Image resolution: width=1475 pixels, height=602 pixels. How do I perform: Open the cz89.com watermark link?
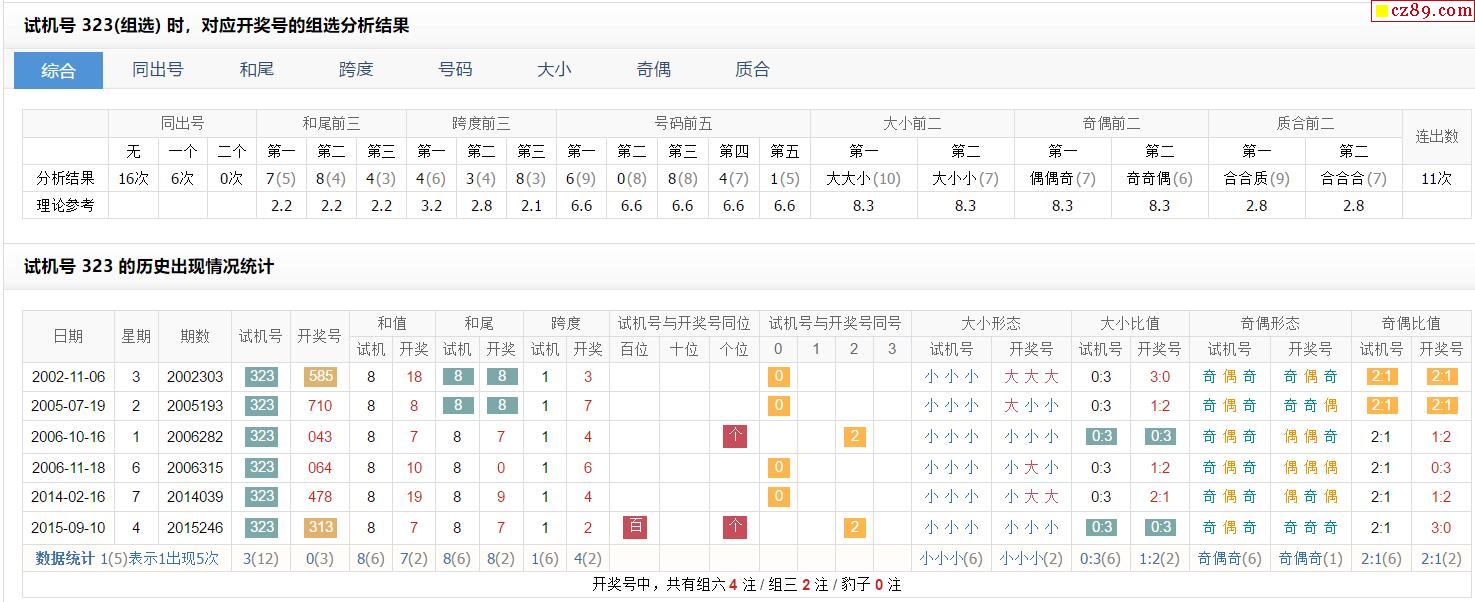[x=1420, y=11]
